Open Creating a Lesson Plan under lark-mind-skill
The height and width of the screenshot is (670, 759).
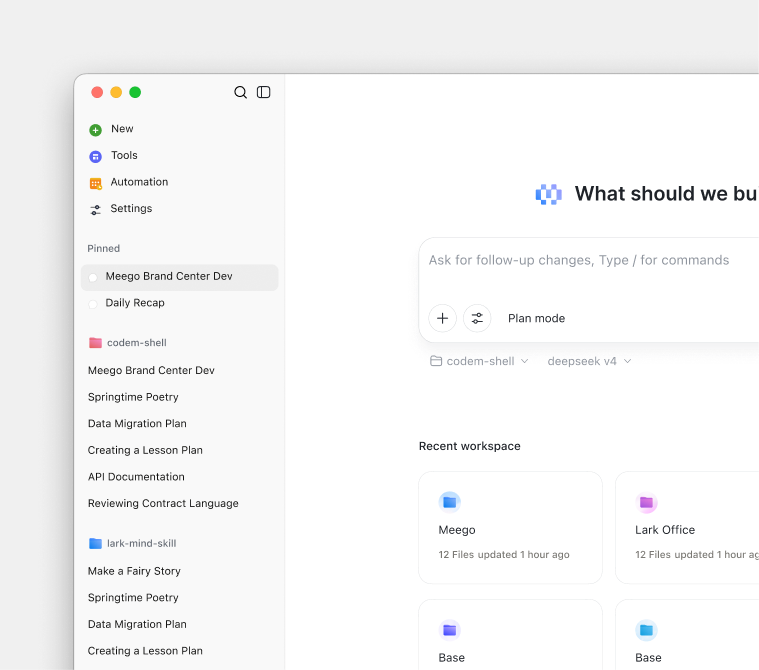click(x=145, y=651)
